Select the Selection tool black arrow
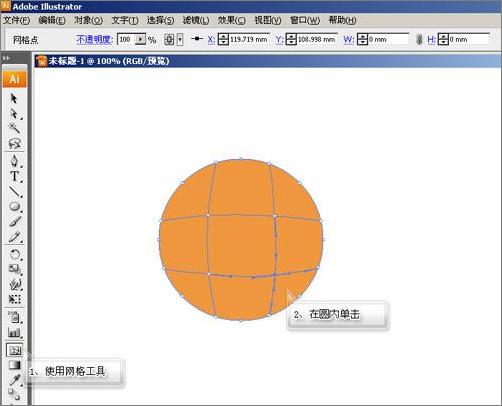The width and height of the screenshot is (502, 406). (x=14, y=98)
